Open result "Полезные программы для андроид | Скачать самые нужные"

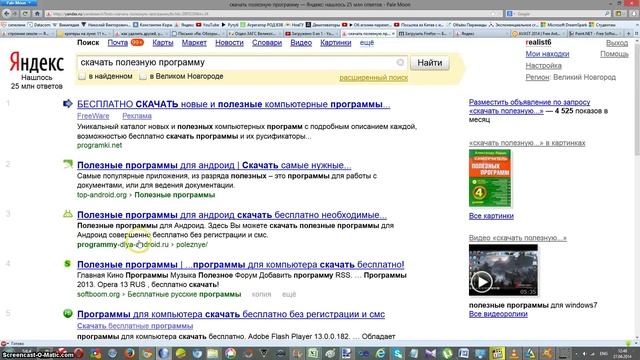[214, 165]
